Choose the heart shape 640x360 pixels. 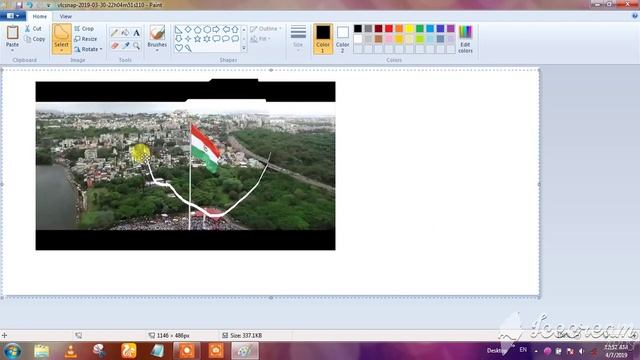click(x=178, y=48)
